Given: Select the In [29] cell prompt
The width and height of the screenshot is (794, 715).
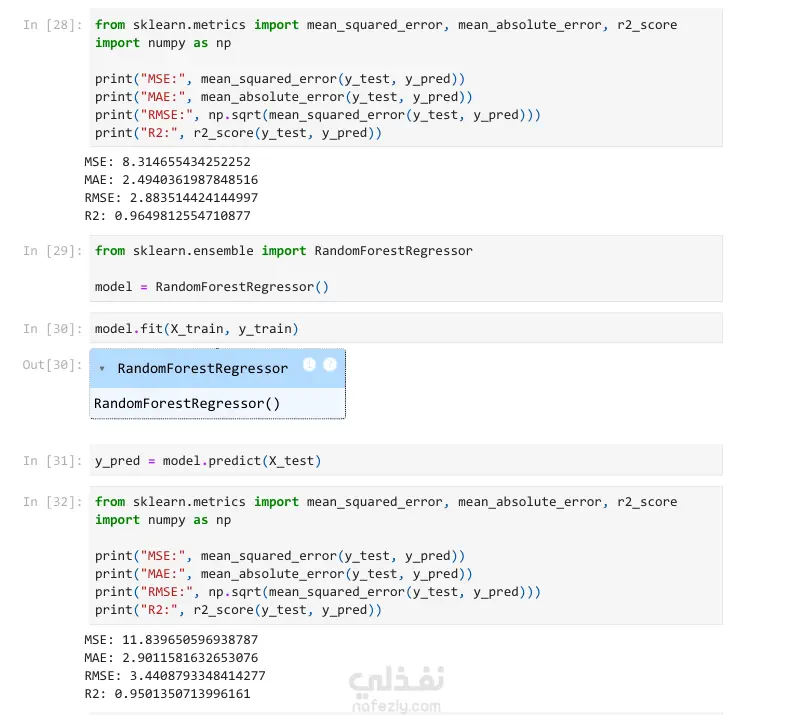Looking at the screenshot, I should (52, 251).
